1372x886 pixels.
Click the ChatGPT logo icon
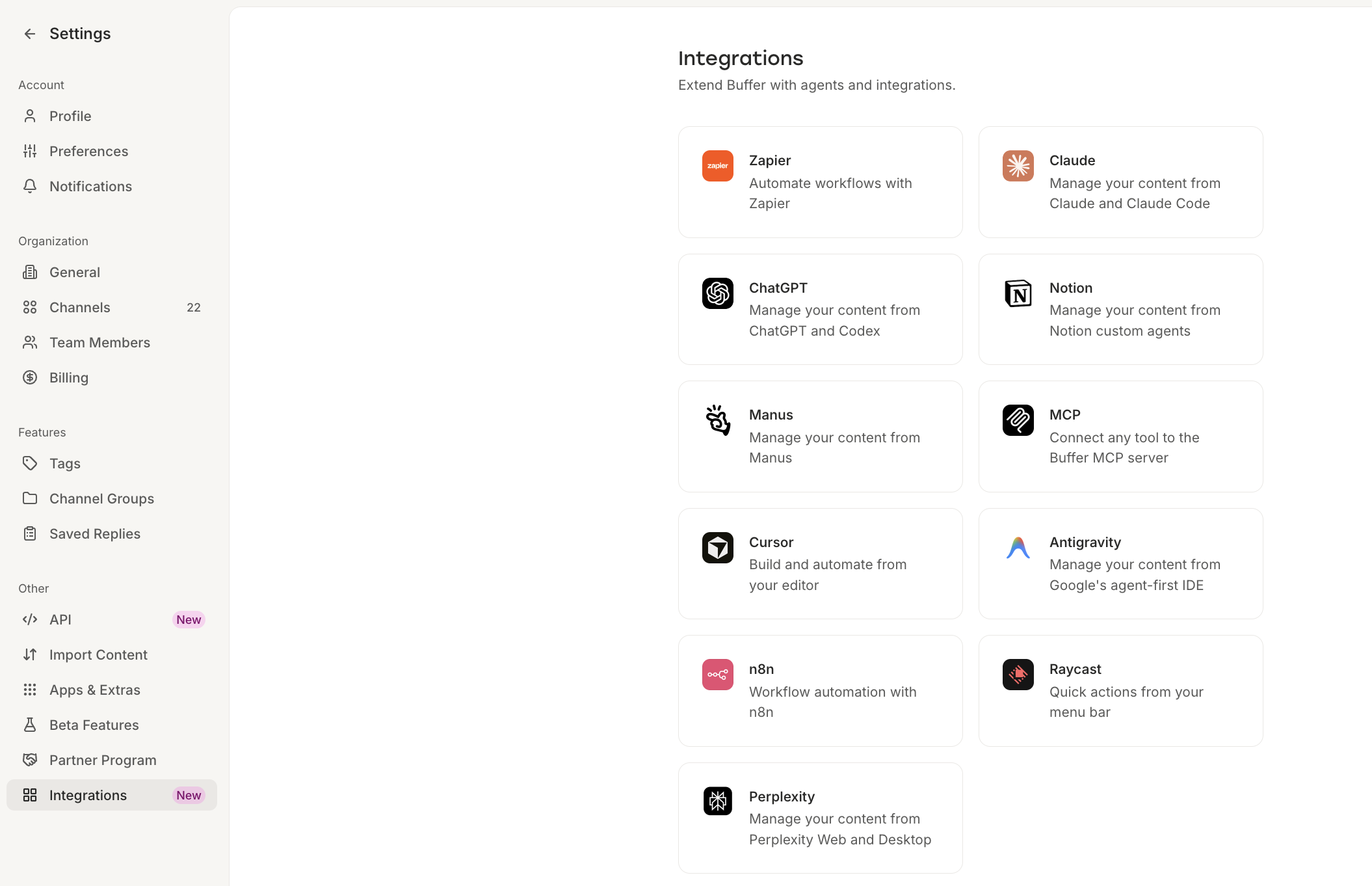click(718, 293)
